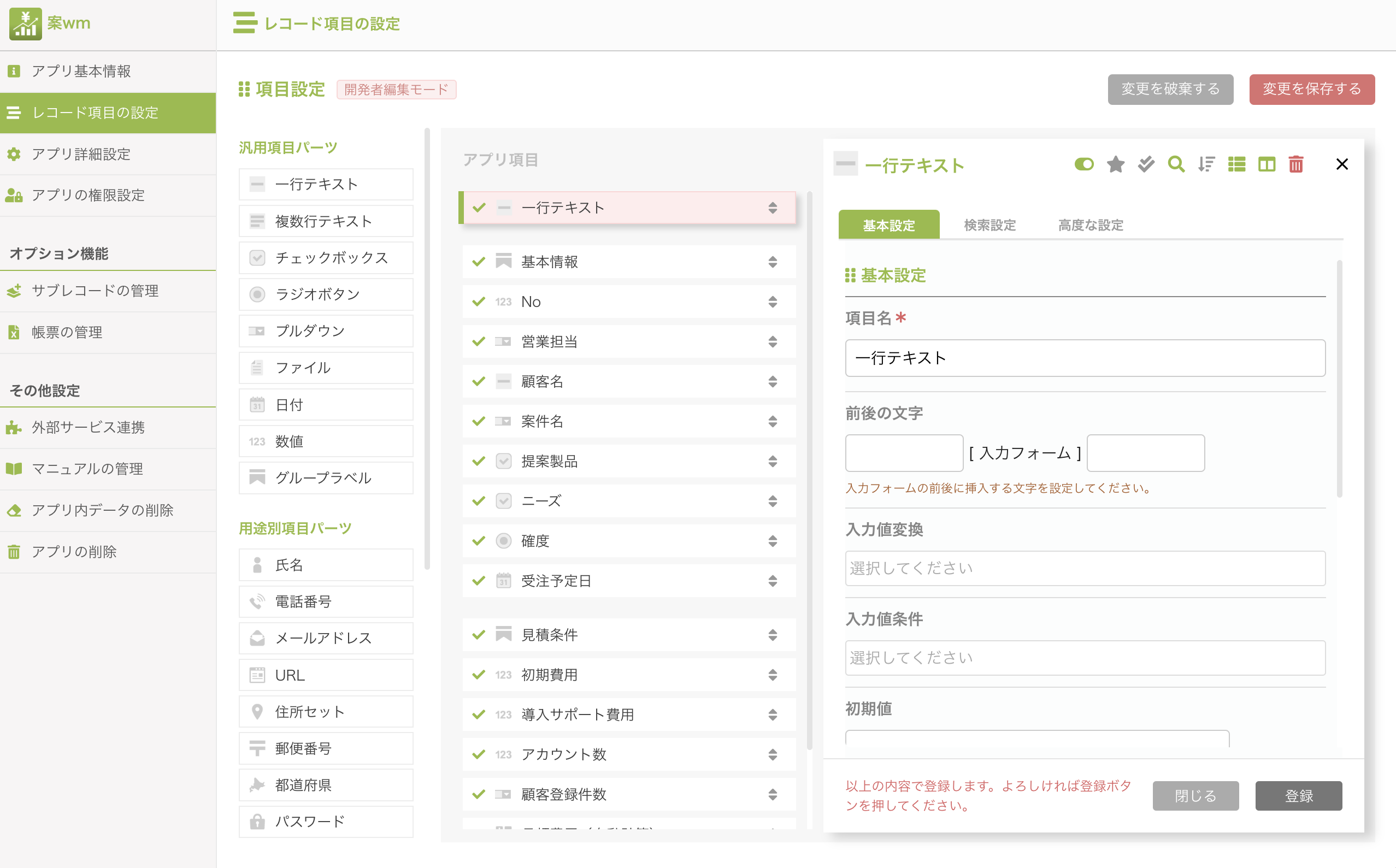Toggle green checkmark on 初期費用 row
This screenshot has width=1396, height=868.
point(478,675)
